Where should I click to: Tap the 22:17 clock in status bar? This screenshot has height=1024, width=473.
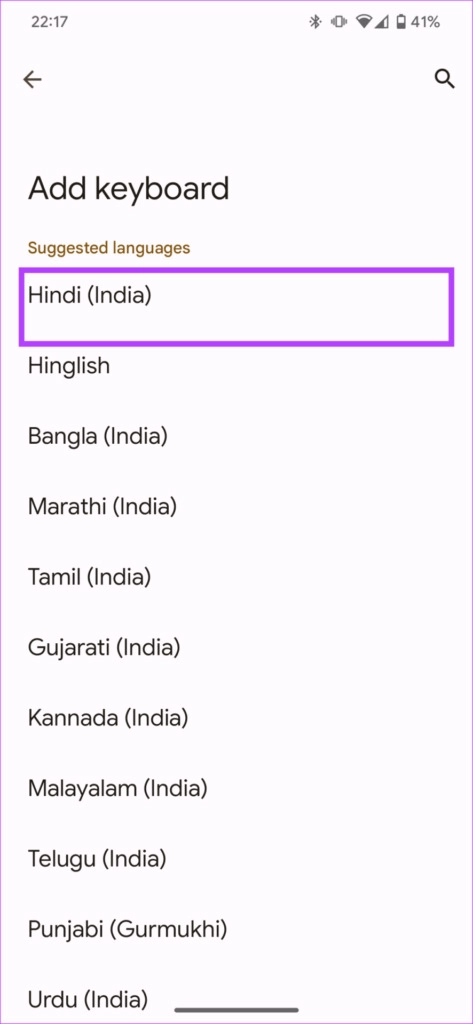point(49,22)
